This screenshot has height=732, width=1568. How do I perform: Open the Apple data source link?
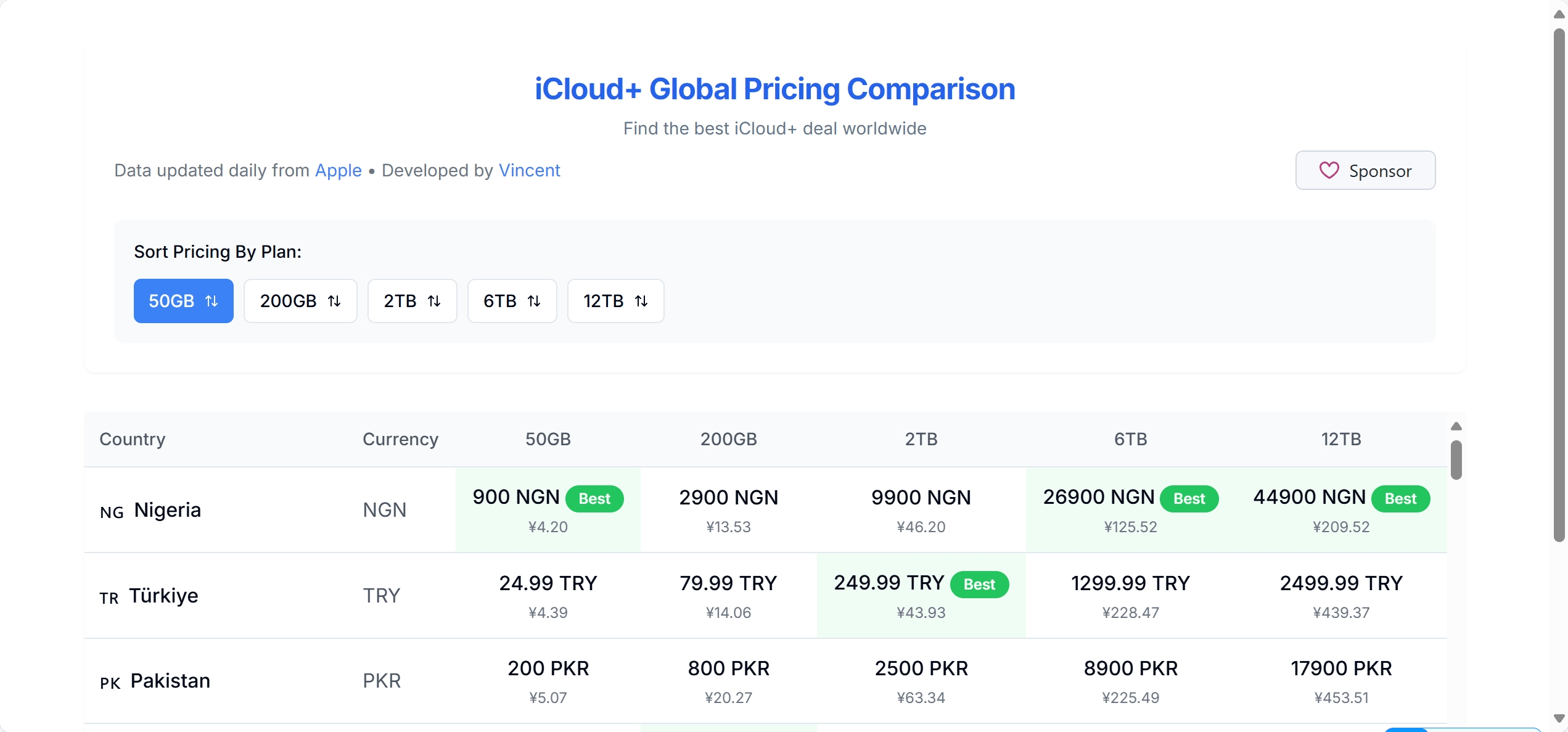tap(338, 170)
